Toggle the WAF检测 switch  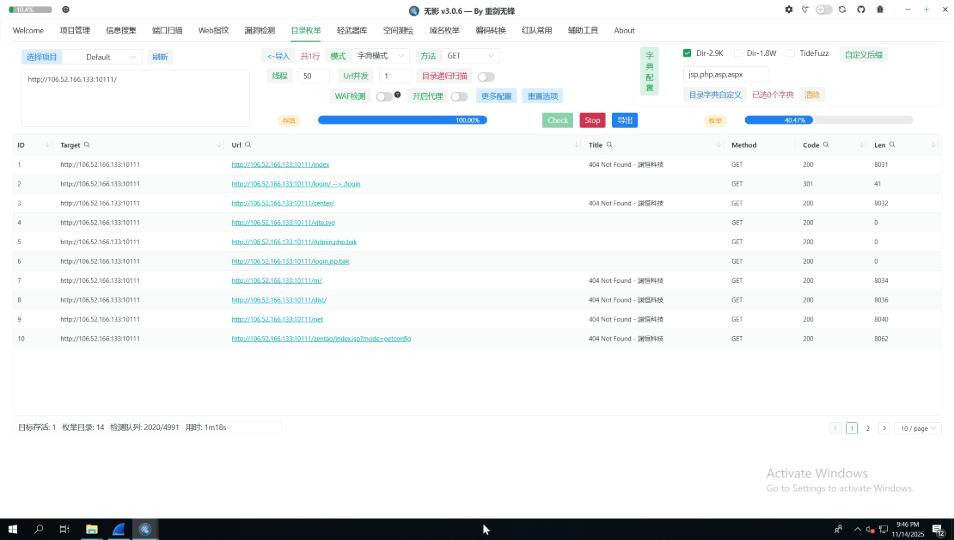tap(384, 97)
